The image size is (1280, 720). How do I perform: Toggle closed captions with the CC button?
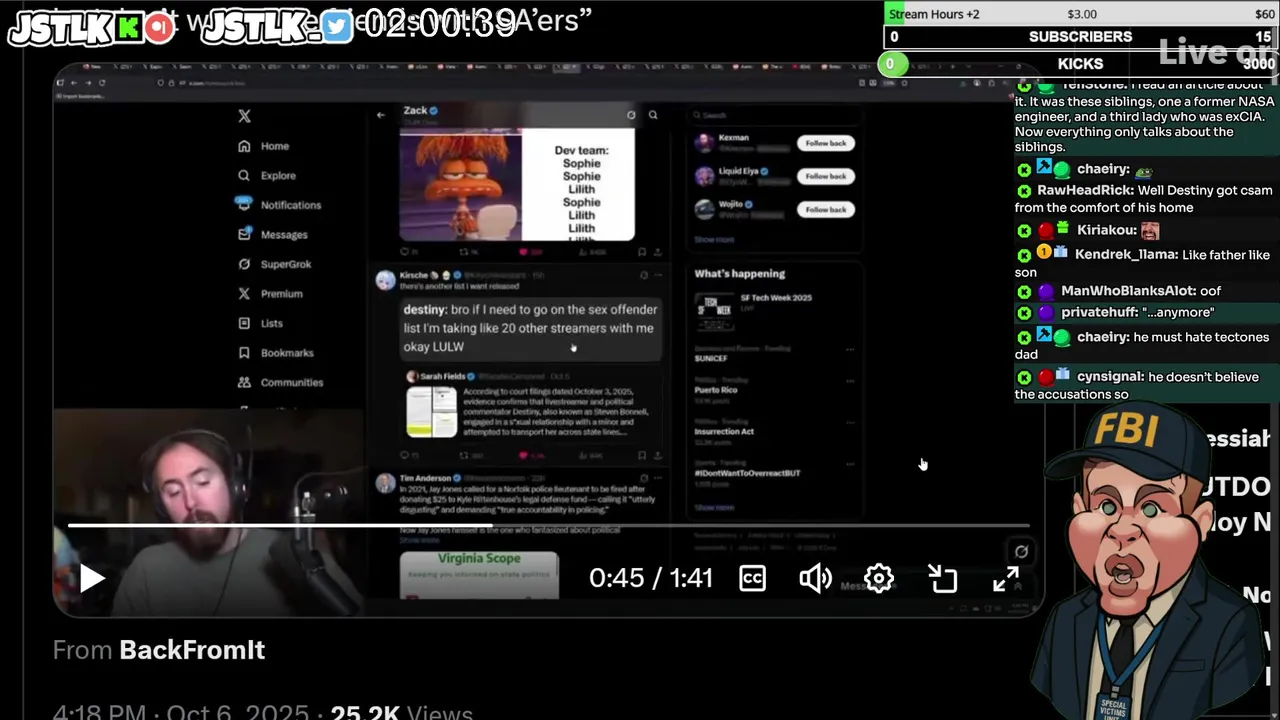[752, 578]
